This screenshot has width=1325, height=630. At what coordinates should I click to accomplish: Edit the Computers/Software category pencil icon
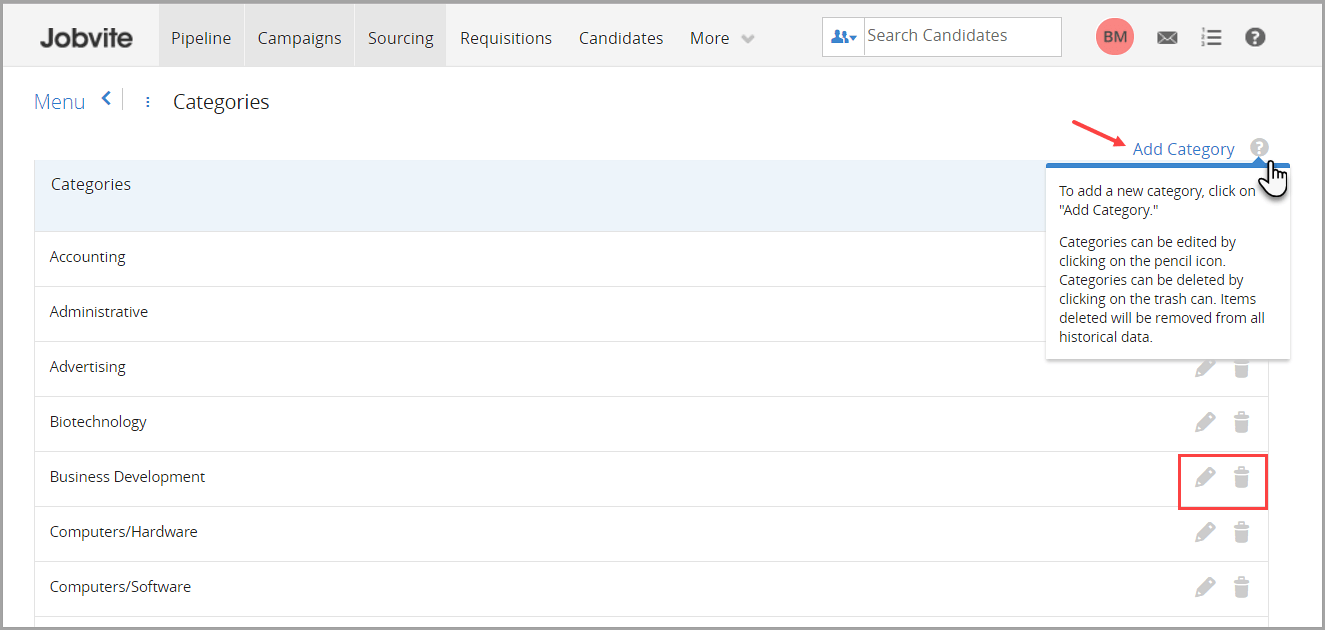1205,587
